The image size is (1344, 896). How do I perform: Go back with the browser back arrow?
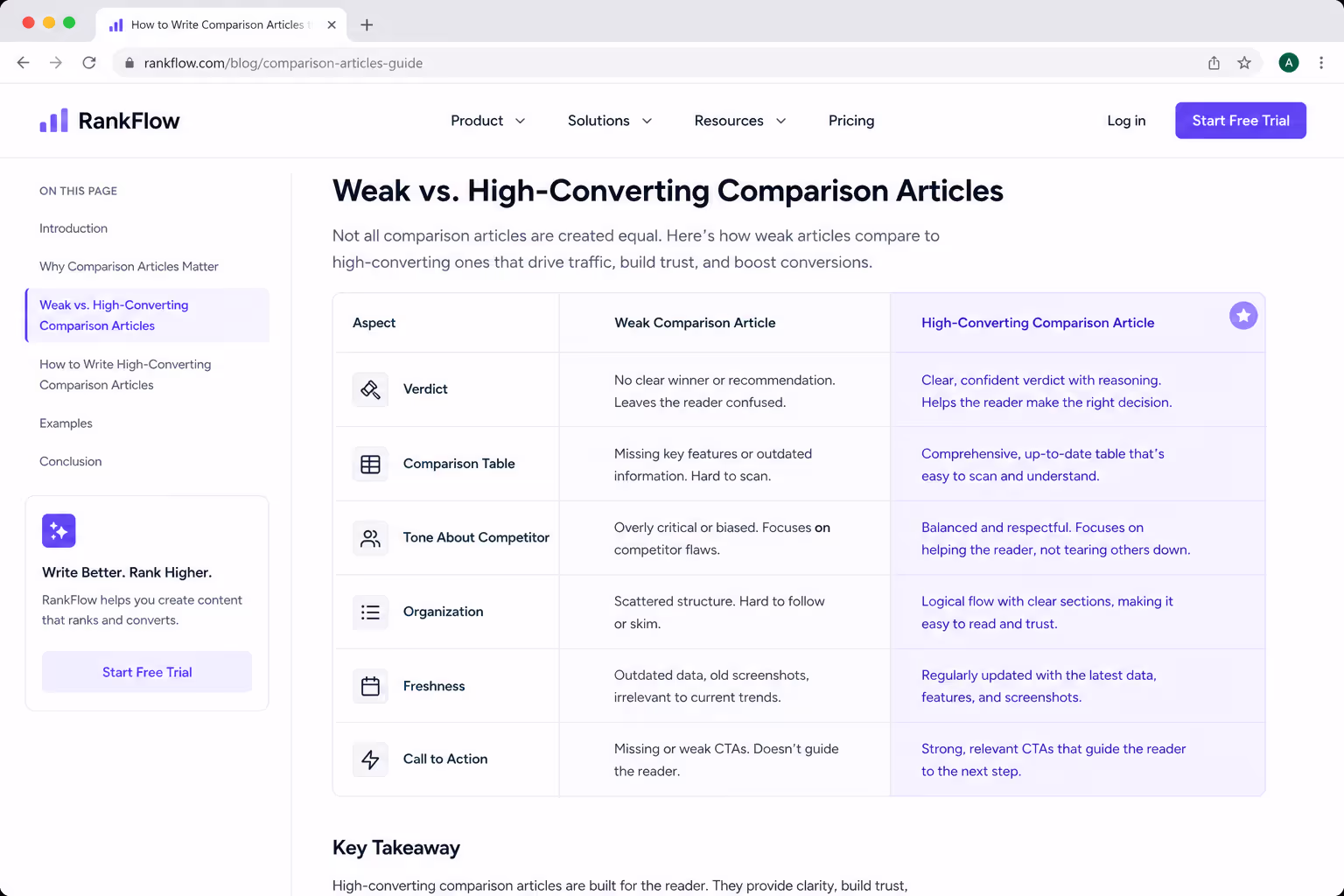click(x=24, y=63)
